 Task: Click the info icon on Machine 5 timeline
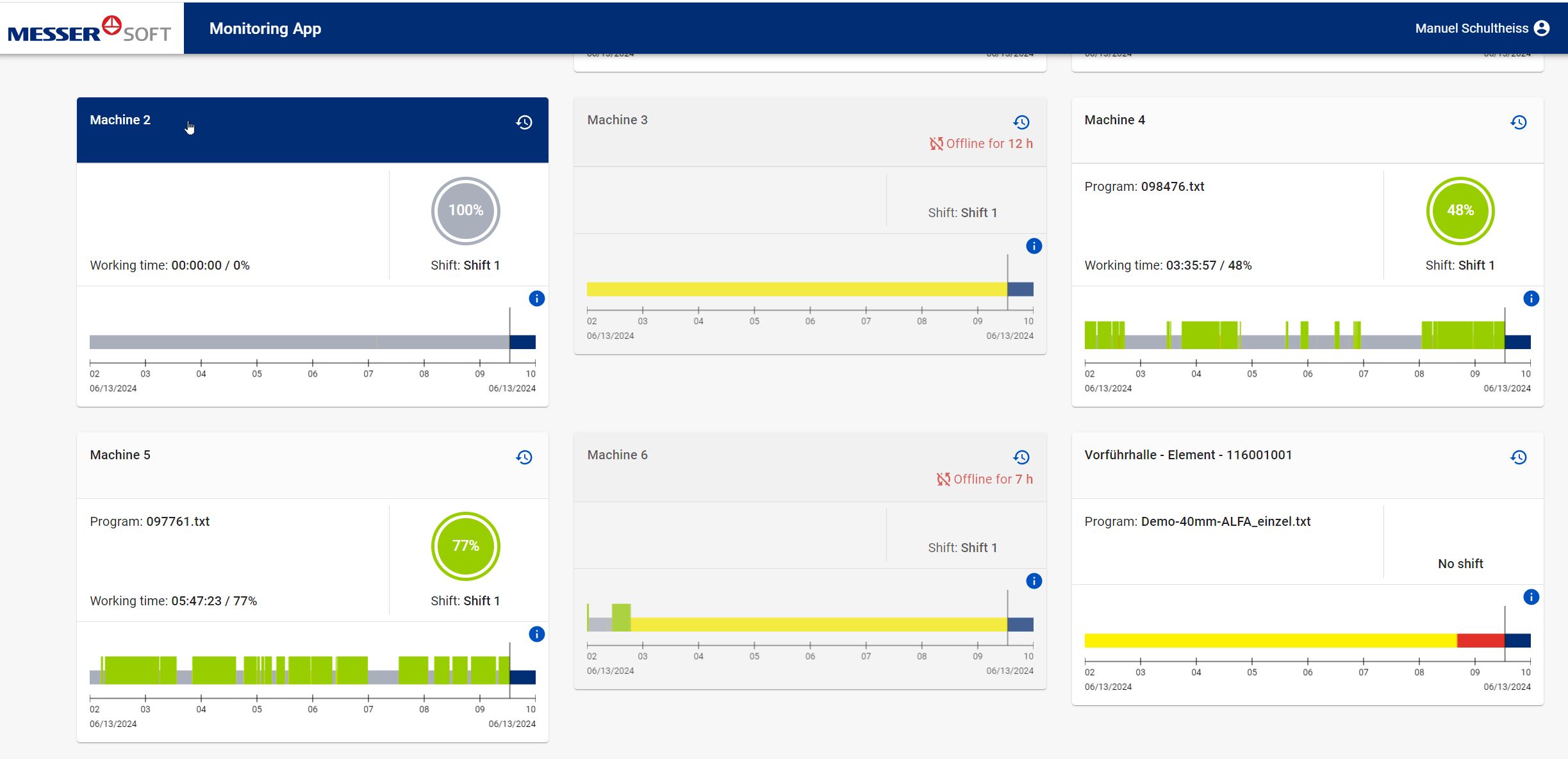(x=536, y=634)
